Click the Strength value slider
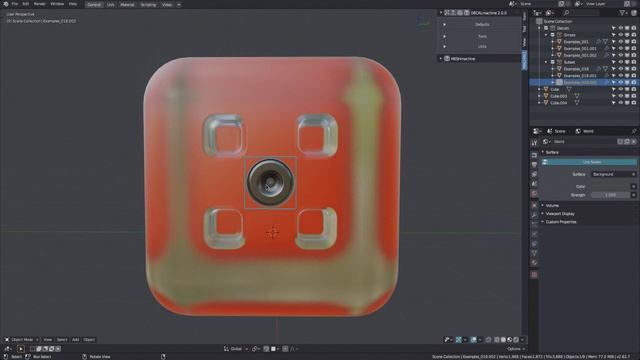 (x=610, y=195)
